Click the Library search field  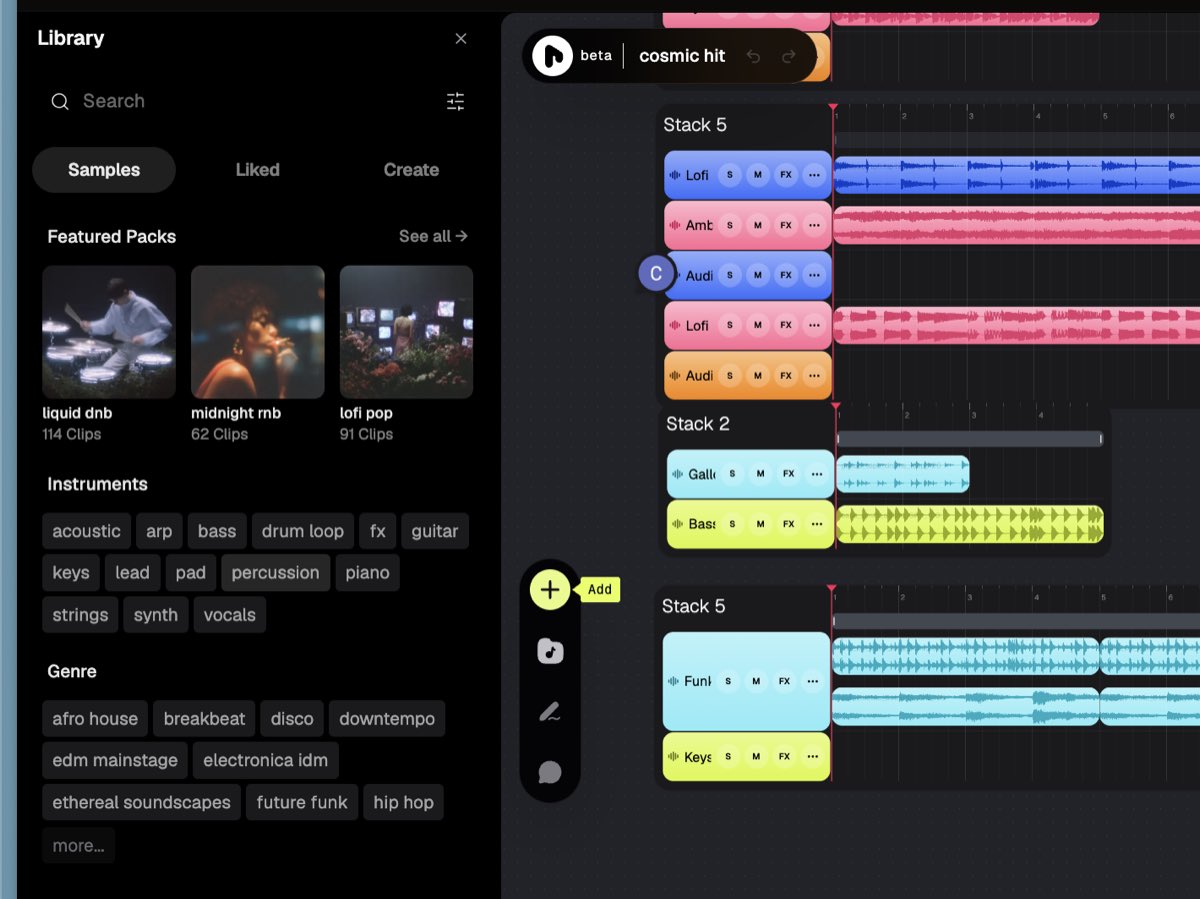click(240, 101)
